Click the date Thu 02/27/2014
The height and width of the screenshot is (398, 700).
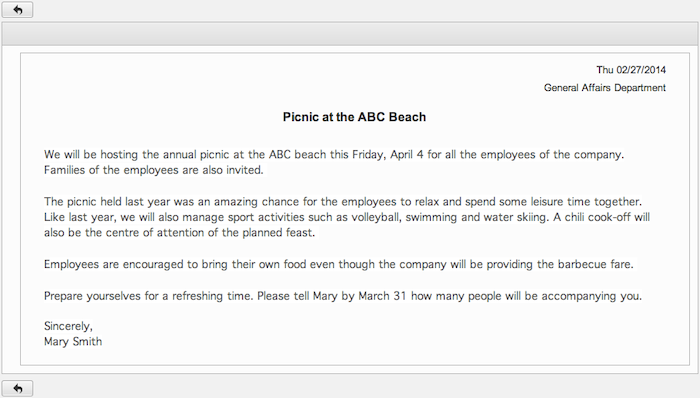click(631, 70)
